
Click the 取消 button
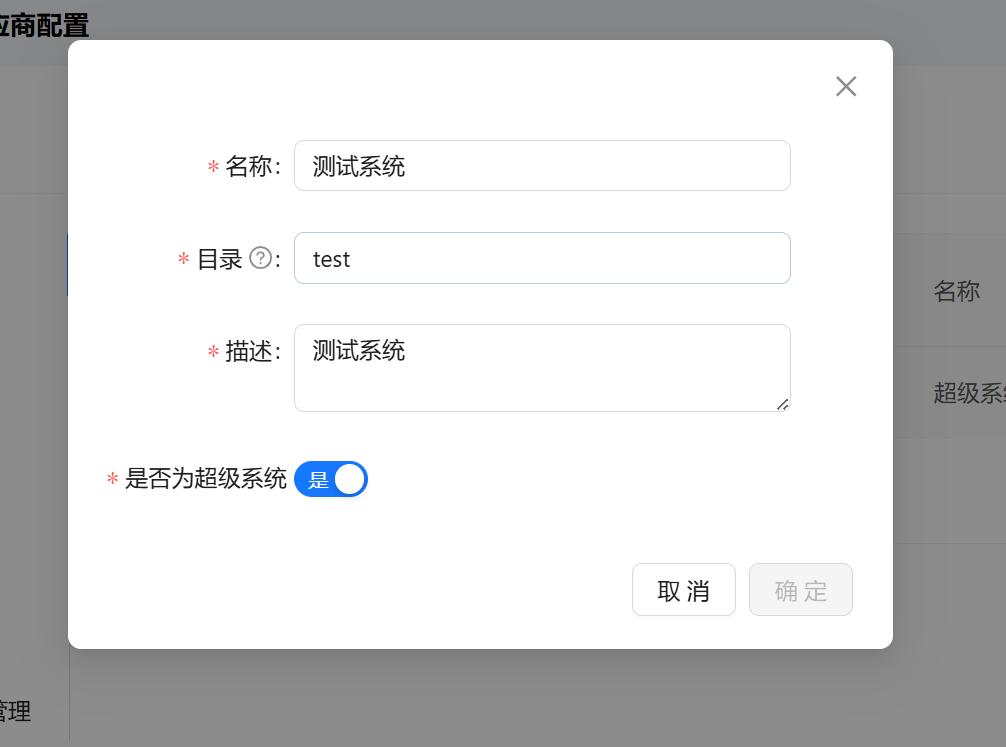pyautogui.click(x=684, y=590)
